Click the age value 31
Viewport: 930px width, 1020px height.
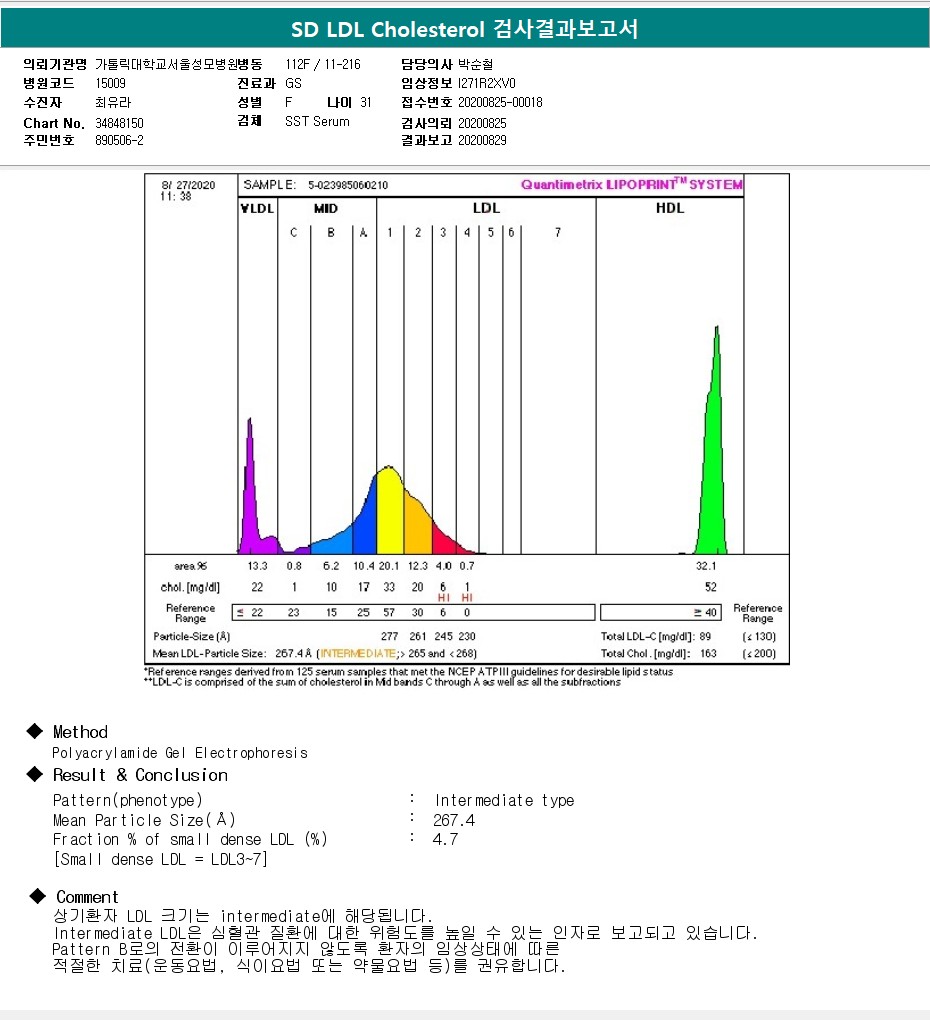click(x=366, y=102)
